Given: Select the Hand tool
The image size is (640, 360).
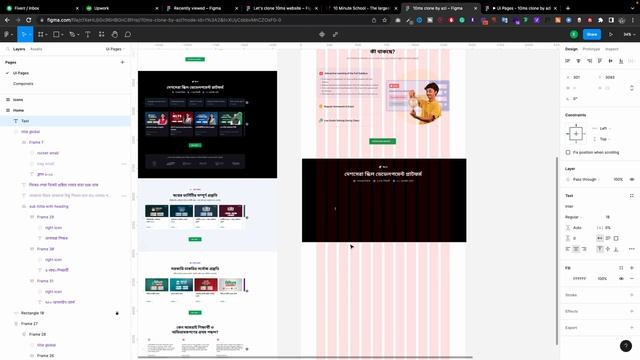Looking at the screenshot, I should (x=115, y=35).
